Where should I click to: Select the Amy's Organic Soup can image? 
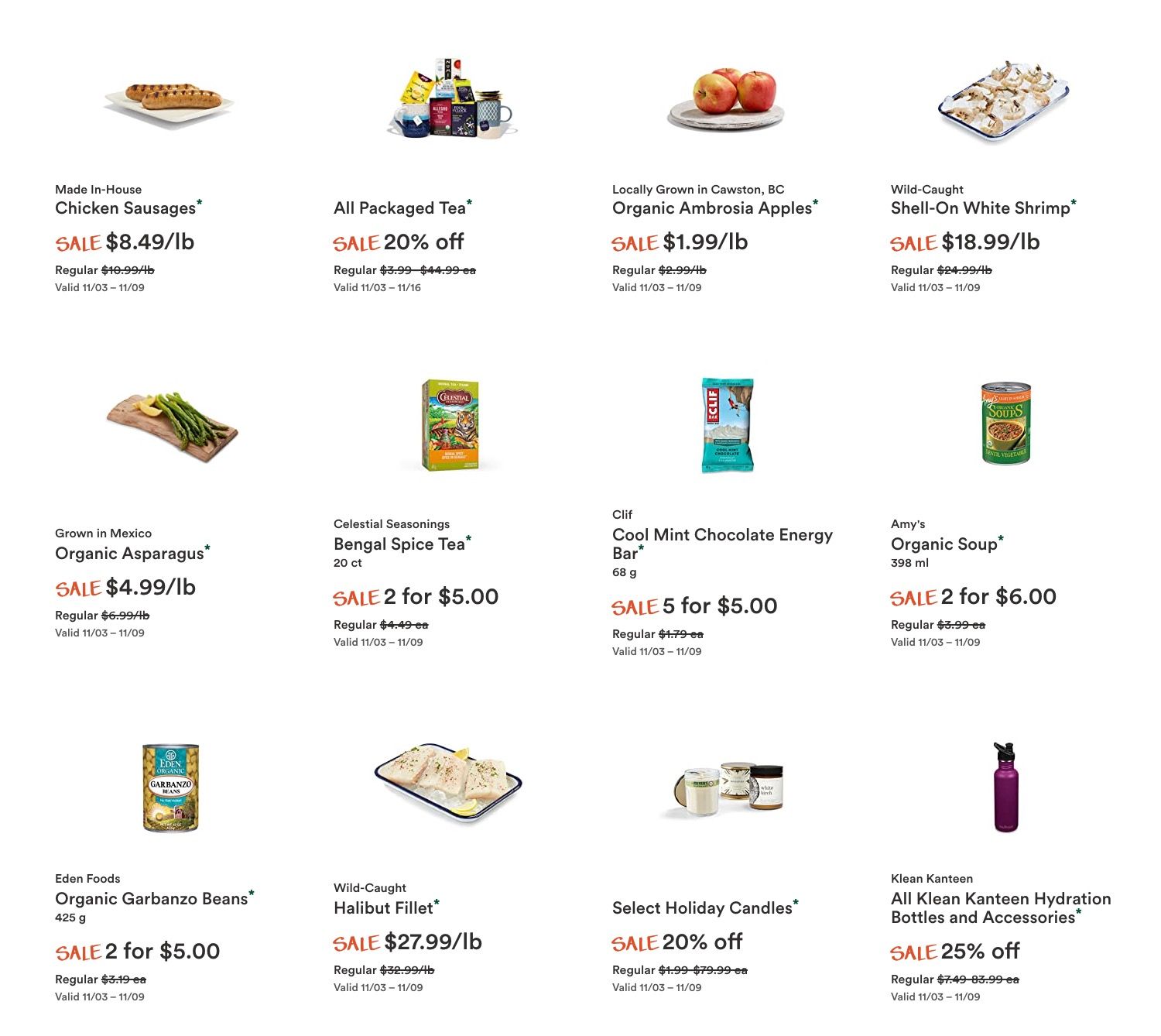(x=1005, y=423)
